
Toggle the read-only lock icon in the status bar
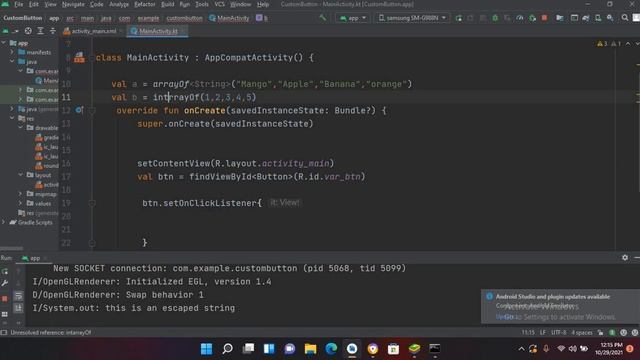click(600, 333)
